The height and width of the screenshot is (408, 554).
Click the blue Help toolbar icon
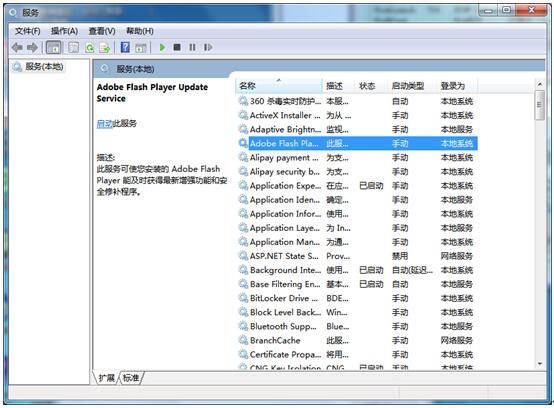[125, 47]
